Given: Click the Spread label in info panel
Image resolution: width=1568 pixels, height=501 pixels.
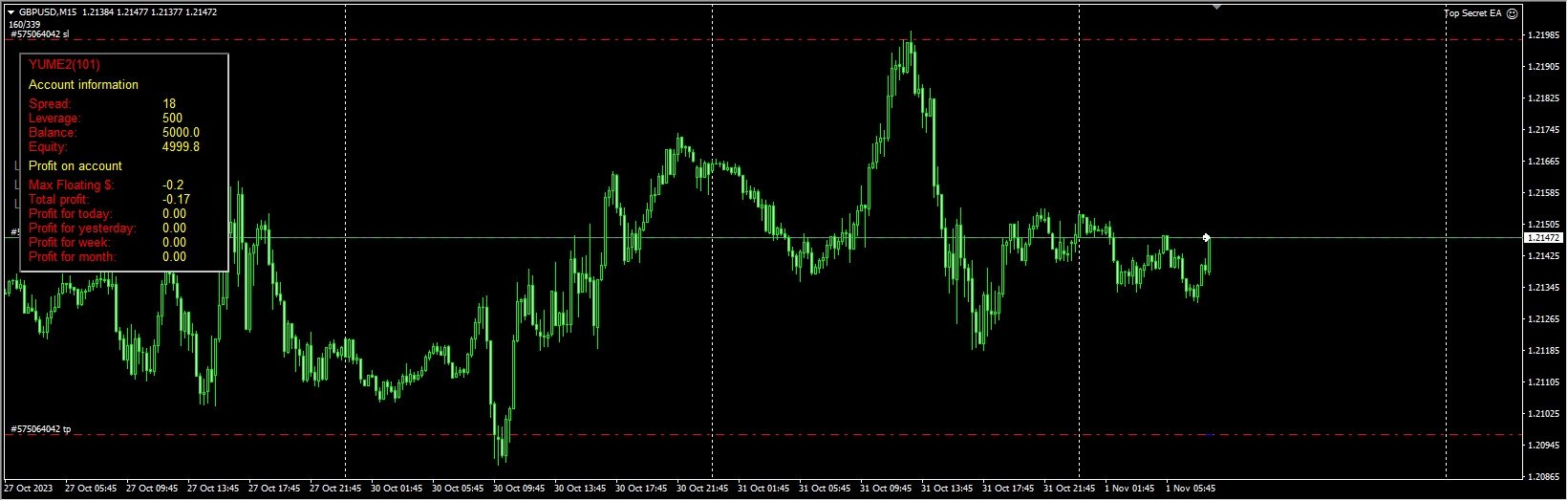Looking at the screenshot, I should (50, 103).
